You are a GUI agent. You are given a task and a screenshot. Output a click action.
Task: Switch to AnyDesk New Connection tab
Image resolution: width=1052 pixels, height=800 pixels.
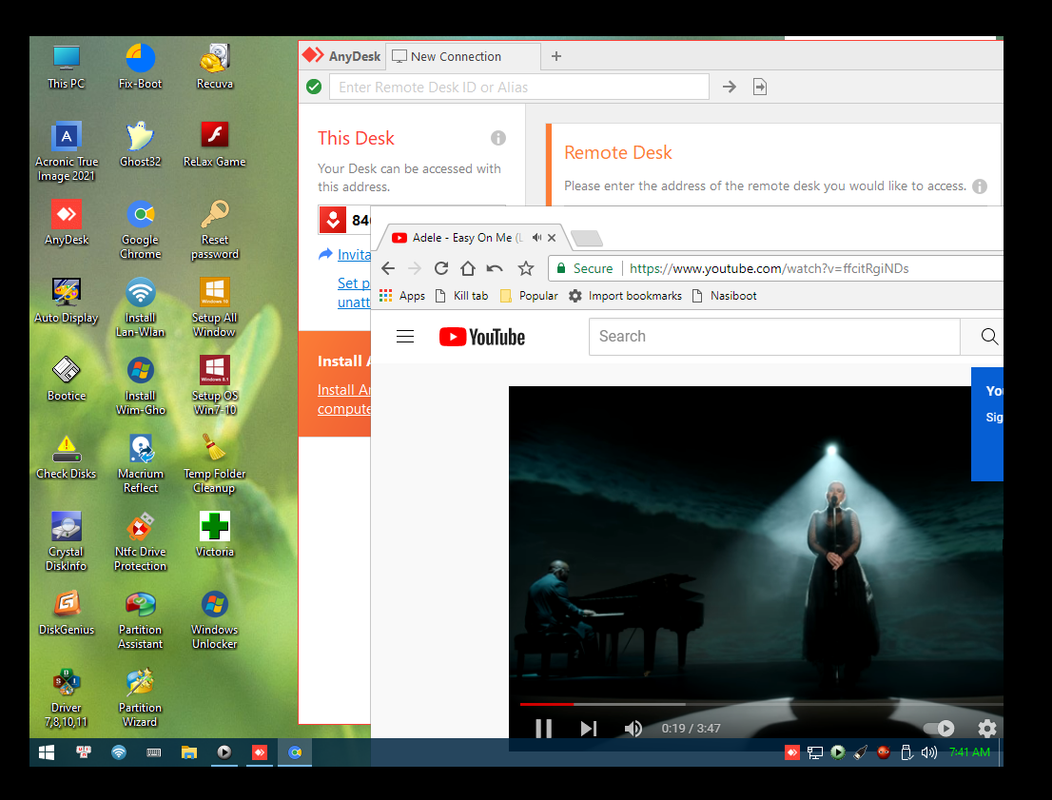463,56
